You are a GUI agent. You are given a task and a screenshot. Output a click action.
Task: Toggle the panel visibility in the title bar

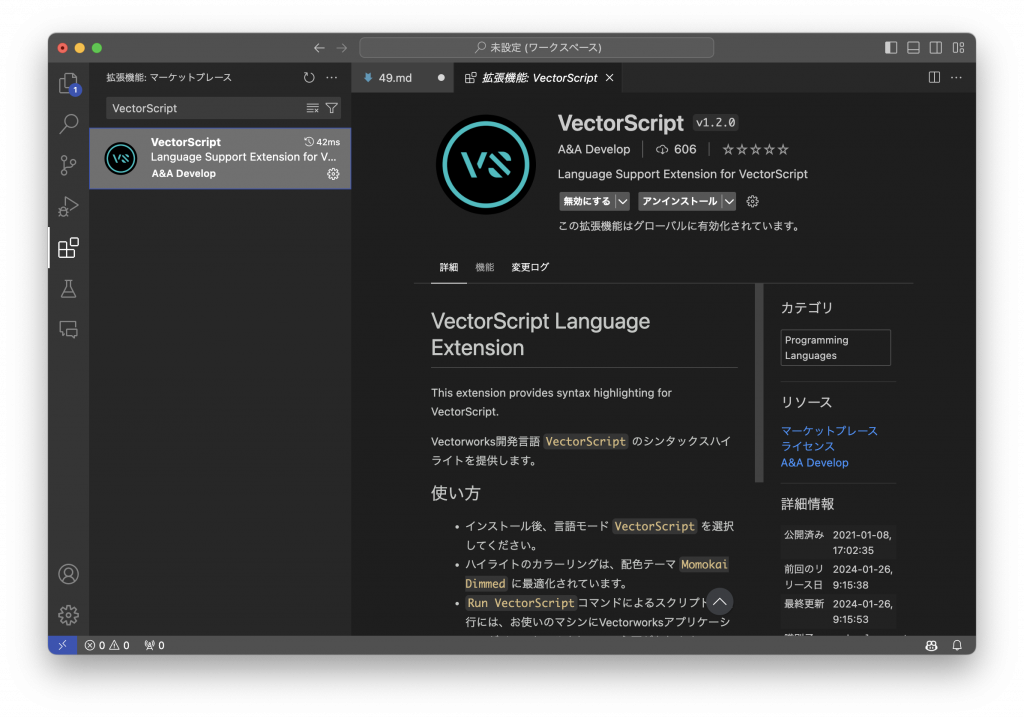tap(912, 47)
